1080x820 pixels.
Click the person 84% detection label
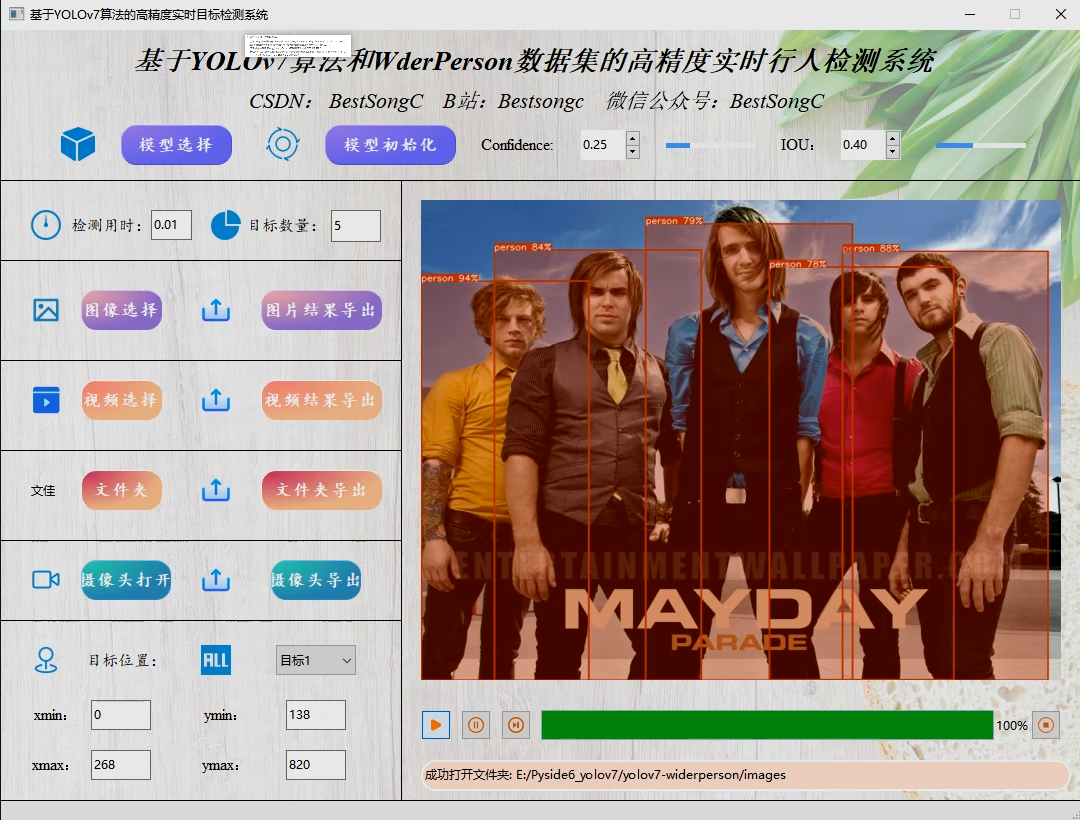[523, 246]
